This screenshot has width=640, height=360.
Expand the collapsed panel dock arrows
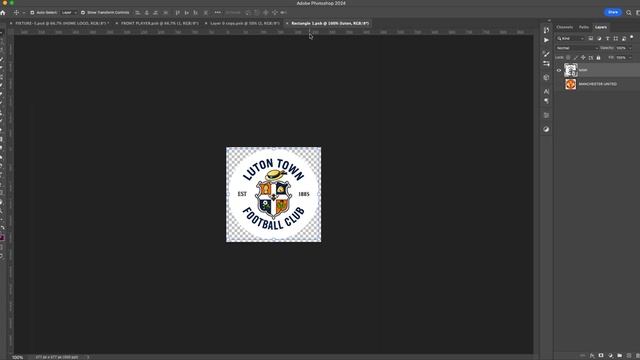(x=549, y=20)
